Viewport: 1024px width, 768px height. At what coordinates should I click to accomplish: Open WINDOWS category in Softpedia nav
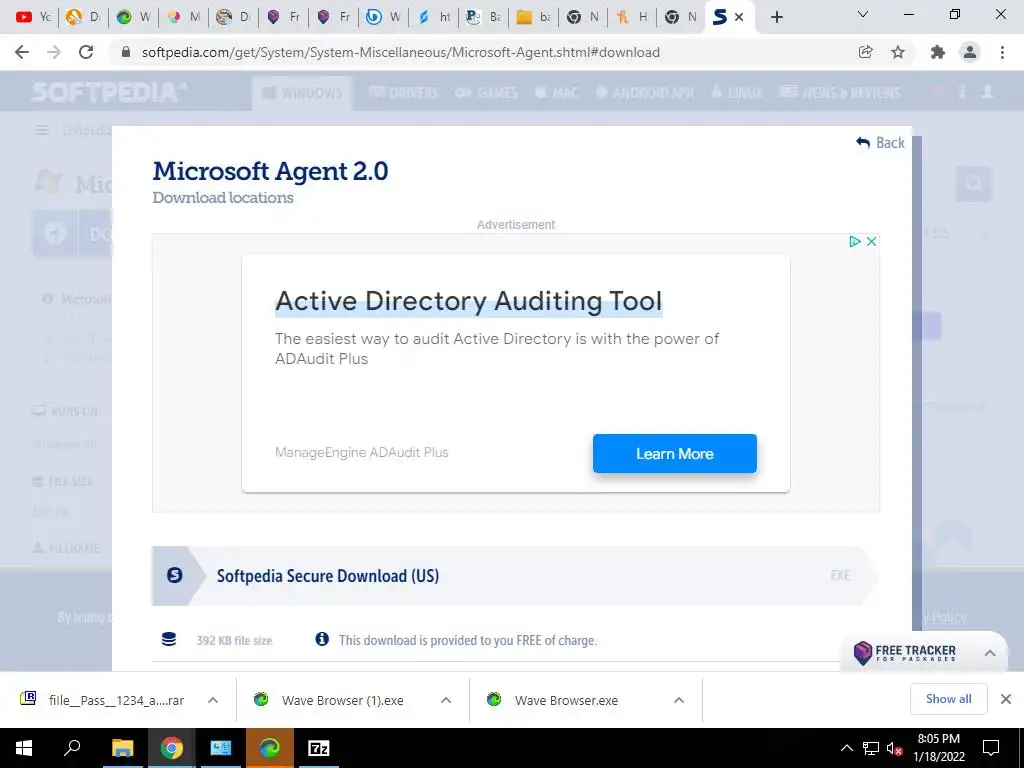click(x=302, y=93)
